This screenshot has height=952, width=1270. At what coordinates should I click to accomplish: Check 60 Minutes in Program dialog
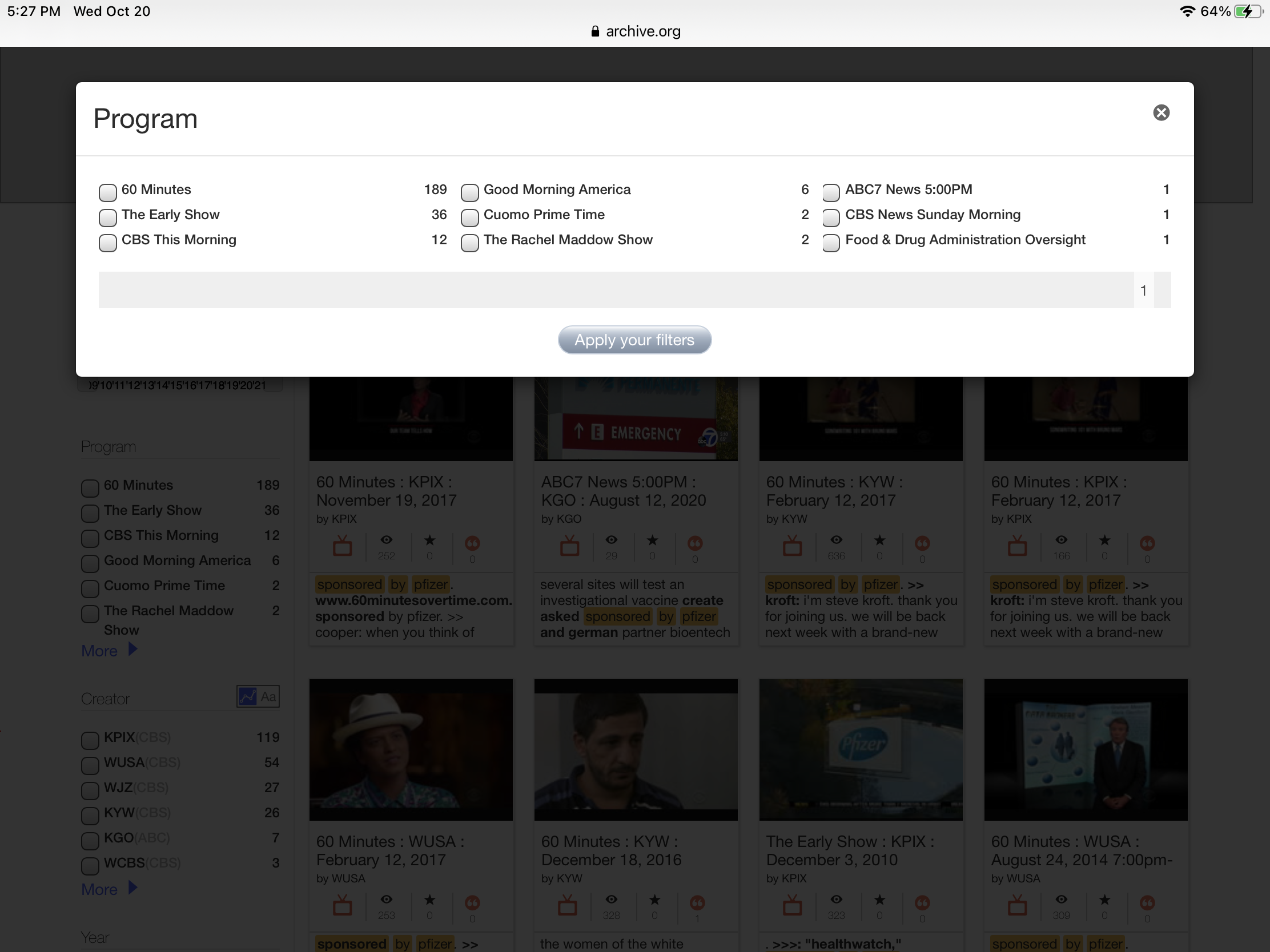(x=107, y=192)
